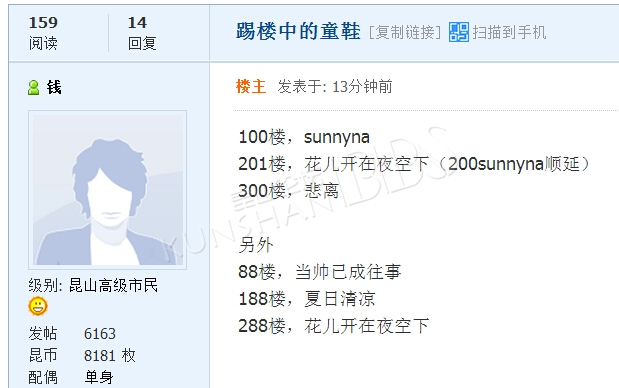The image size is (619, 388).
Task: Click the line 188楼，夏日清凉
Action: pos(307,299)
